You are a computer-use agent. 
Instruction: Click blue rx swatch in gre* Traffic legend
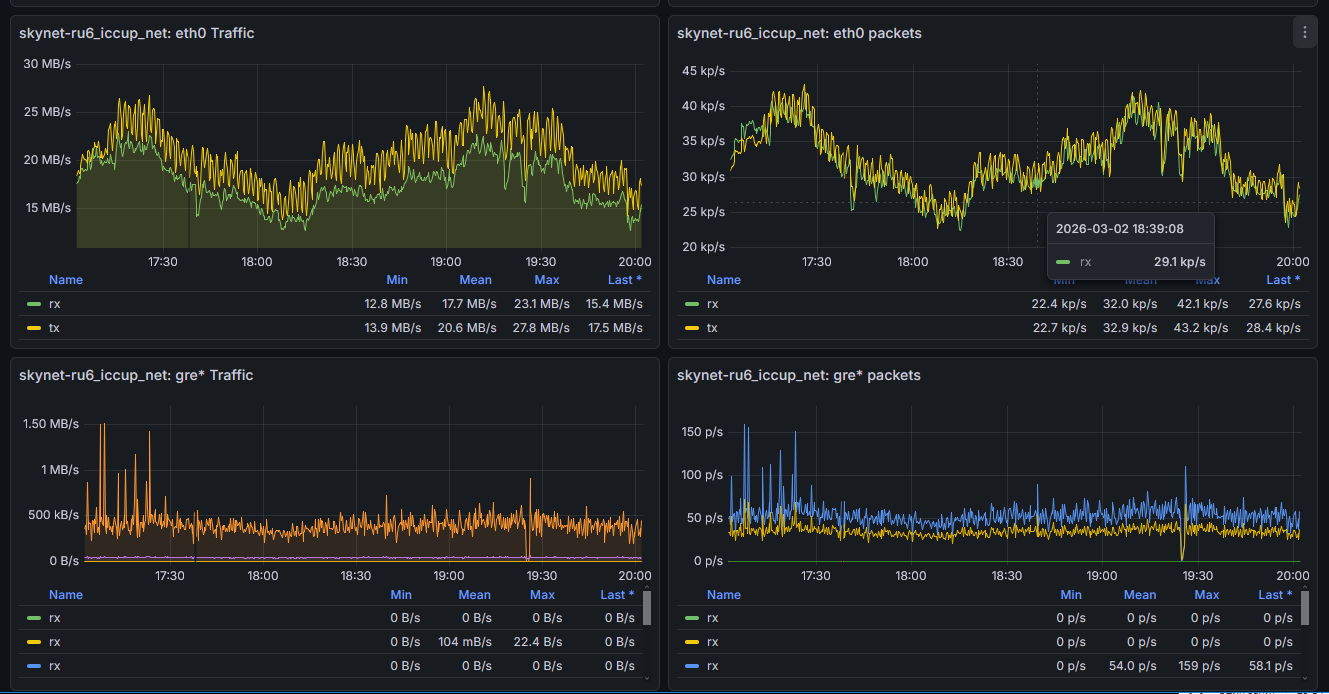[x=34, y=666]
